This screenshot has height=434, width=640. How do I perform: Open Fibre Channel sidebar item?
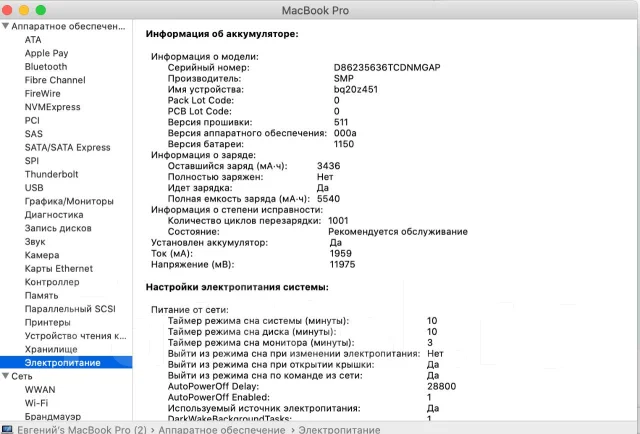55,80
